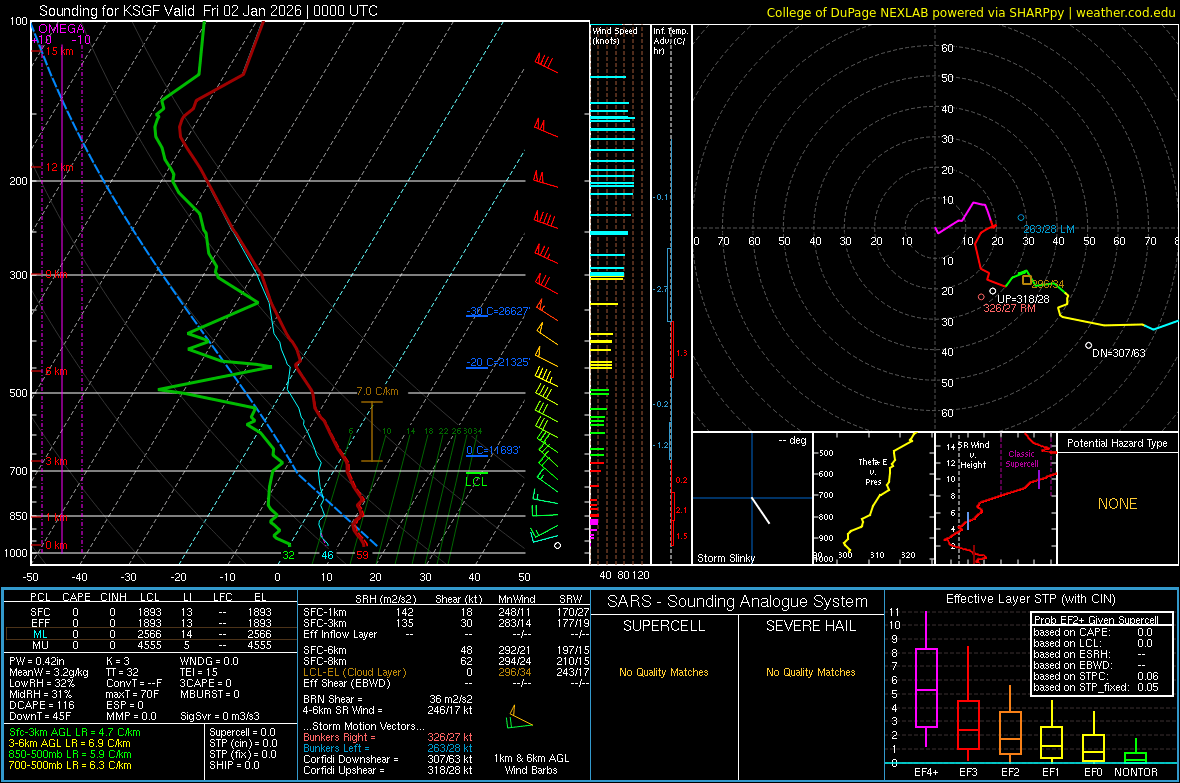Click the '0 C=14693'' freezing level label
Screen dimensions: 1180x783
(493, 450)
